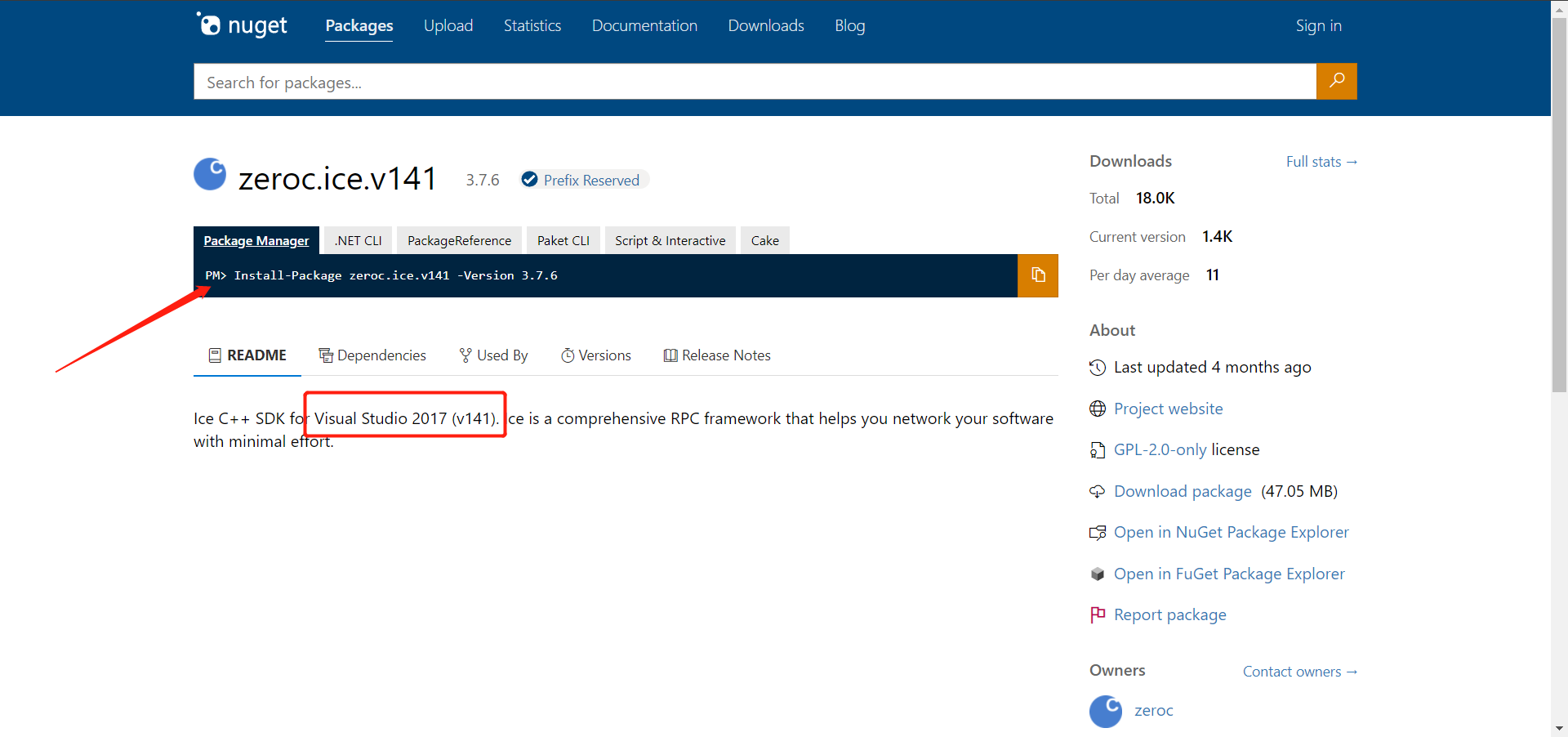Click the Current version 1.4K value
The height and width of the screenshot is (737, 1568).
click(x=1217, y=236)
